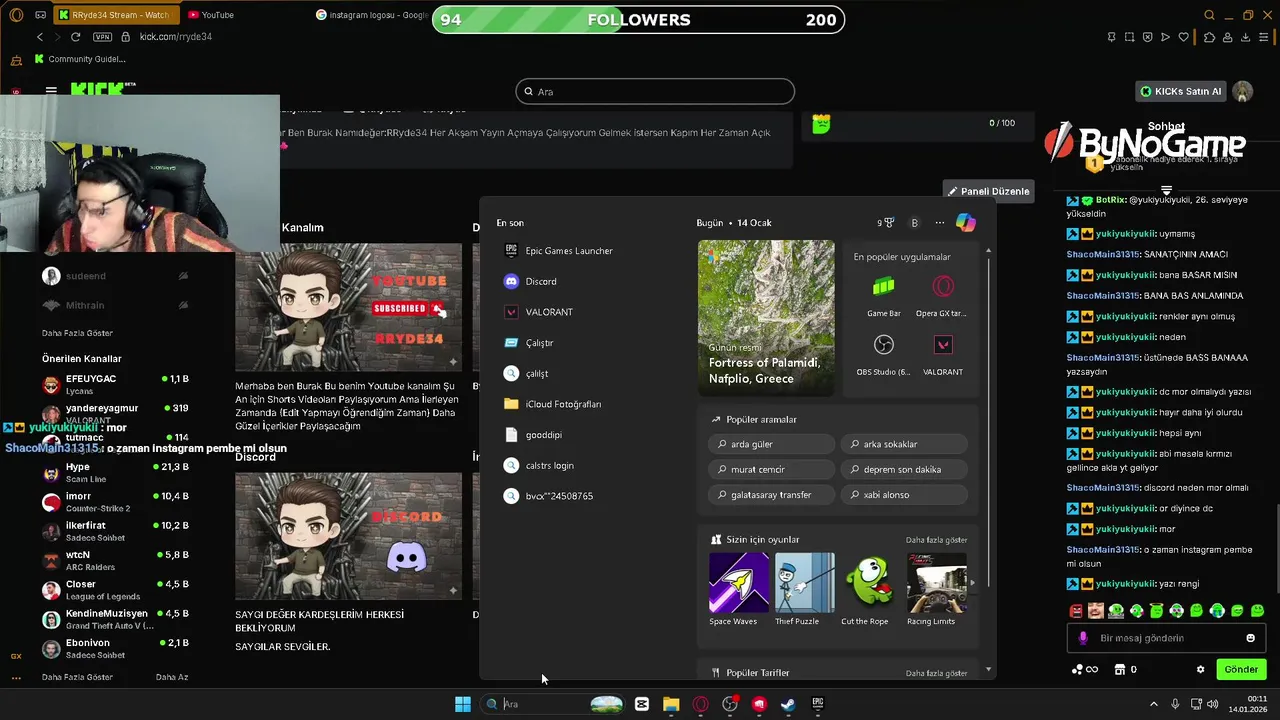Click Paneli Düzenle button

pos(988,191)
